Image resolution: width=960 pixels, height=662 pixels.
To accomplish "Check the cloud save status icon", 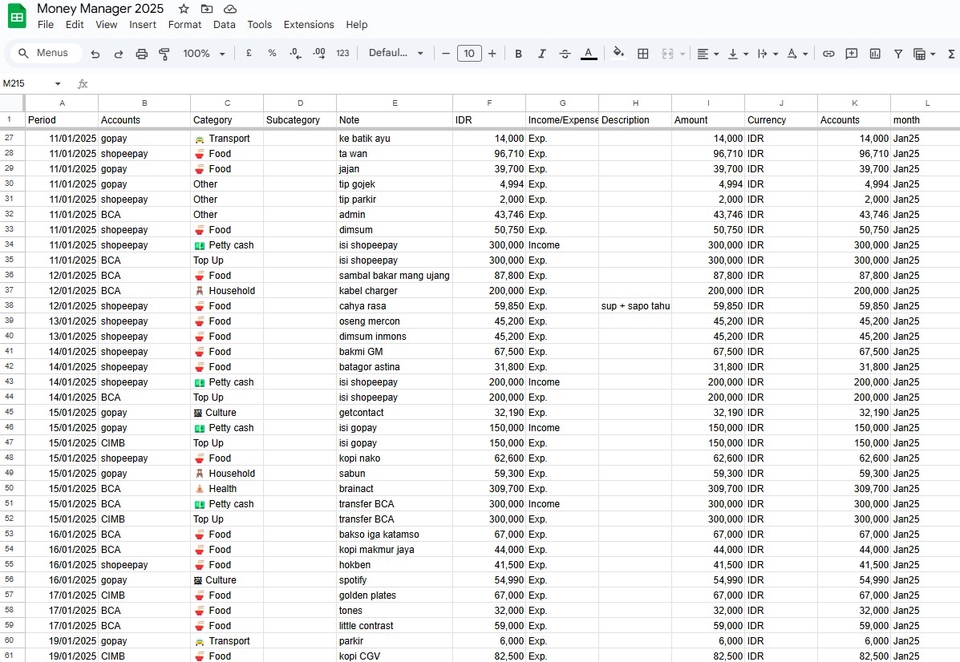I will pyautogui.click(x=230, y=9).
